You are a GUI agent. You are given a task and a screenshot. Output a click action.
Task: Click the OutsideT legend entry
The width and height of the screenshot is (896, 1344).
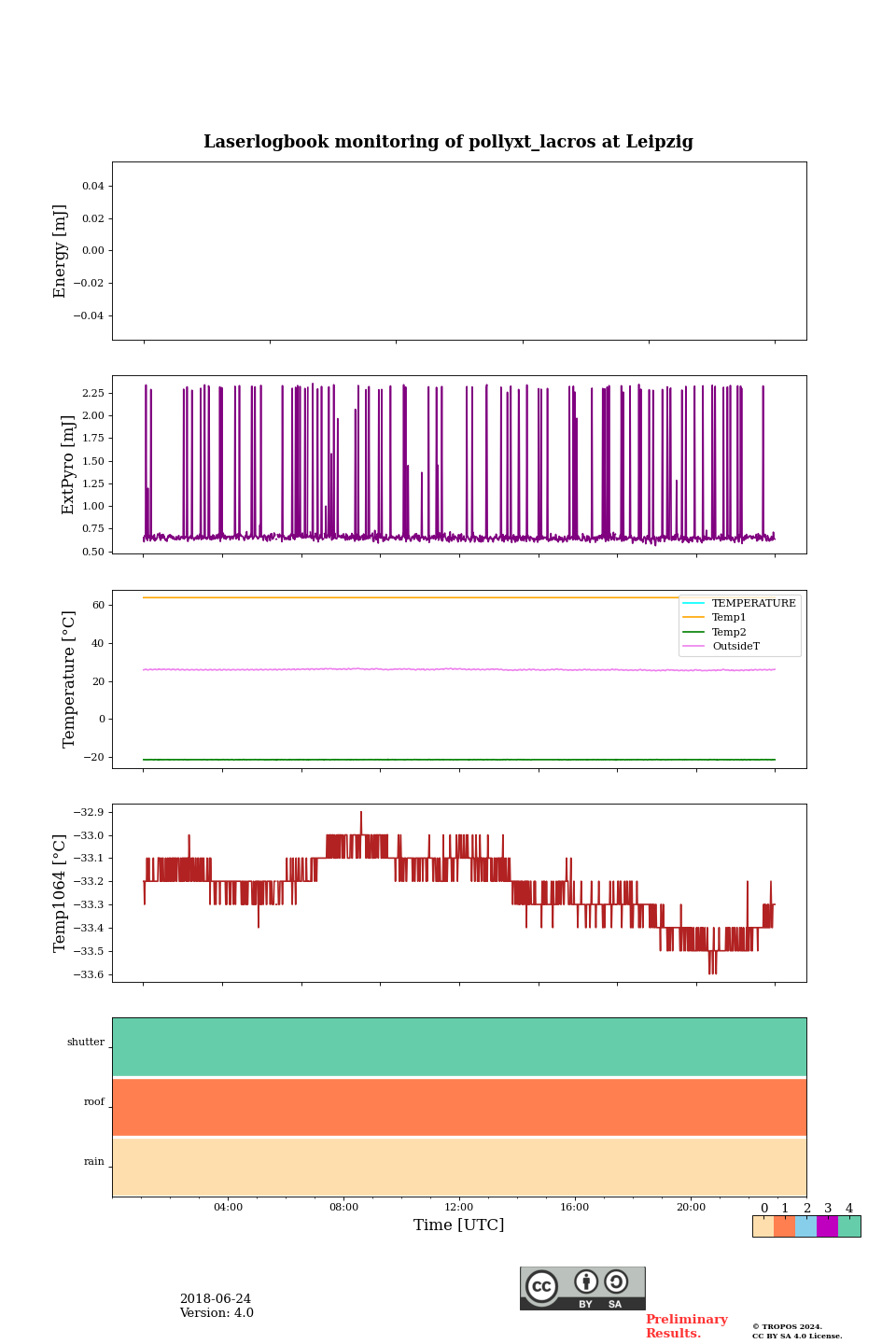pyautogui.click(x=721, y=646)
